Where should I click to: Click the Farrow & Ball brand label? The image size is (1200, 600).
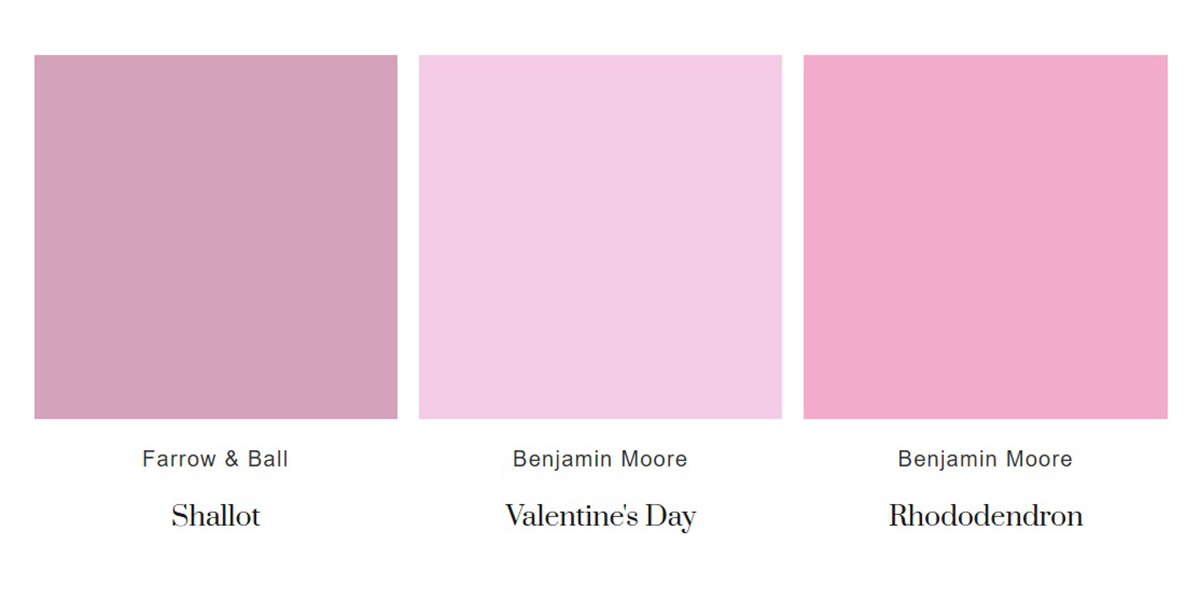[216, 459]
